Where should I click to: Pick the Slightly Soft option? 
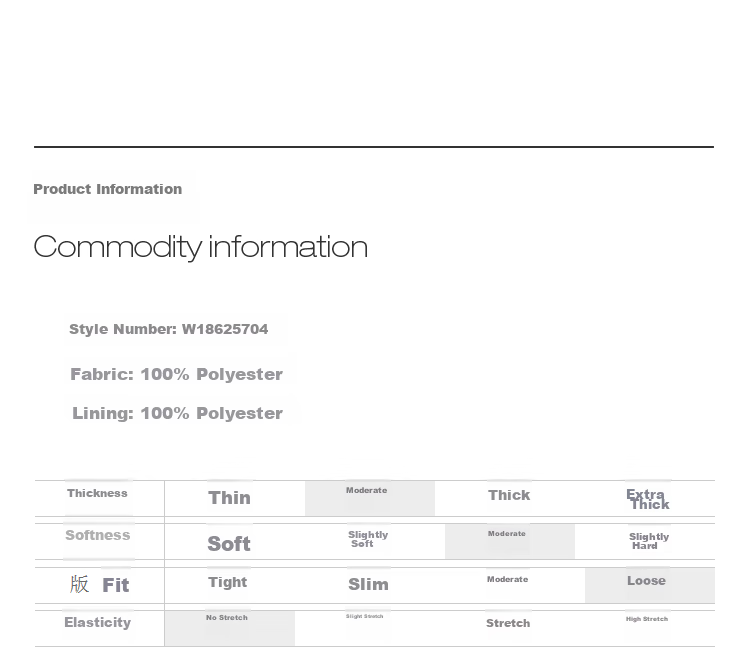368,539
